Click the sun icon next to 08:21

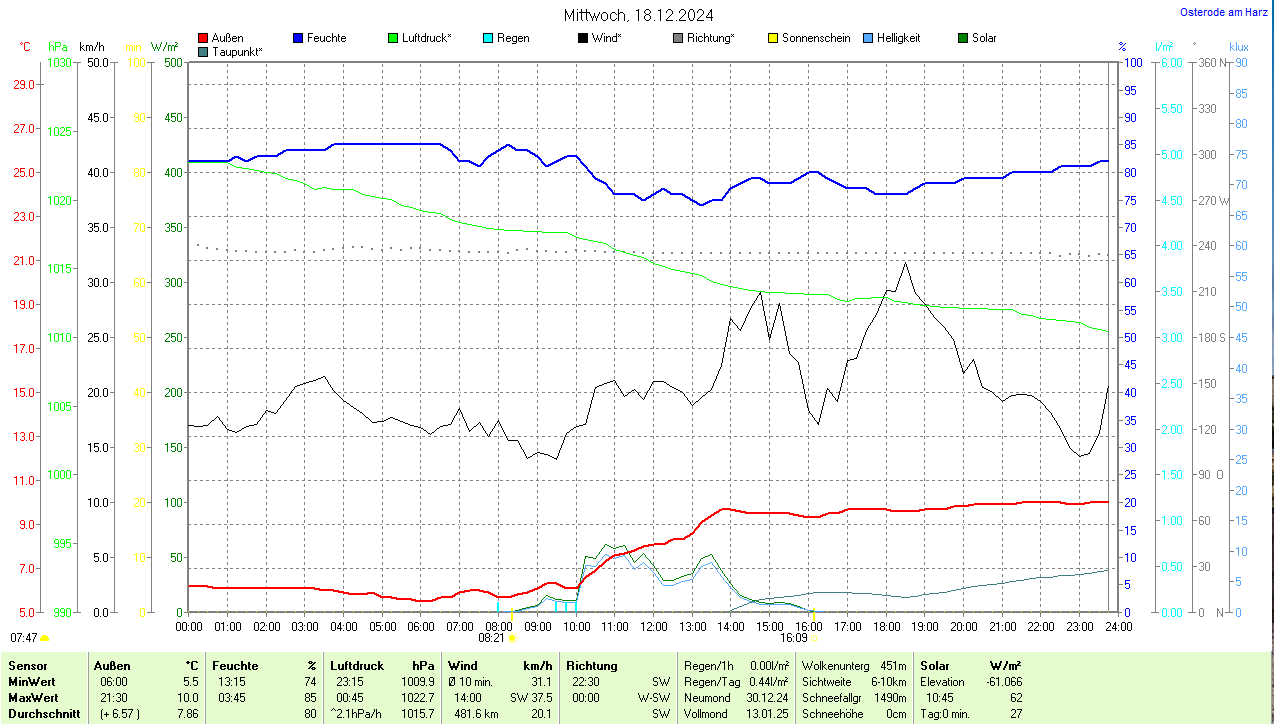(512, 637)
